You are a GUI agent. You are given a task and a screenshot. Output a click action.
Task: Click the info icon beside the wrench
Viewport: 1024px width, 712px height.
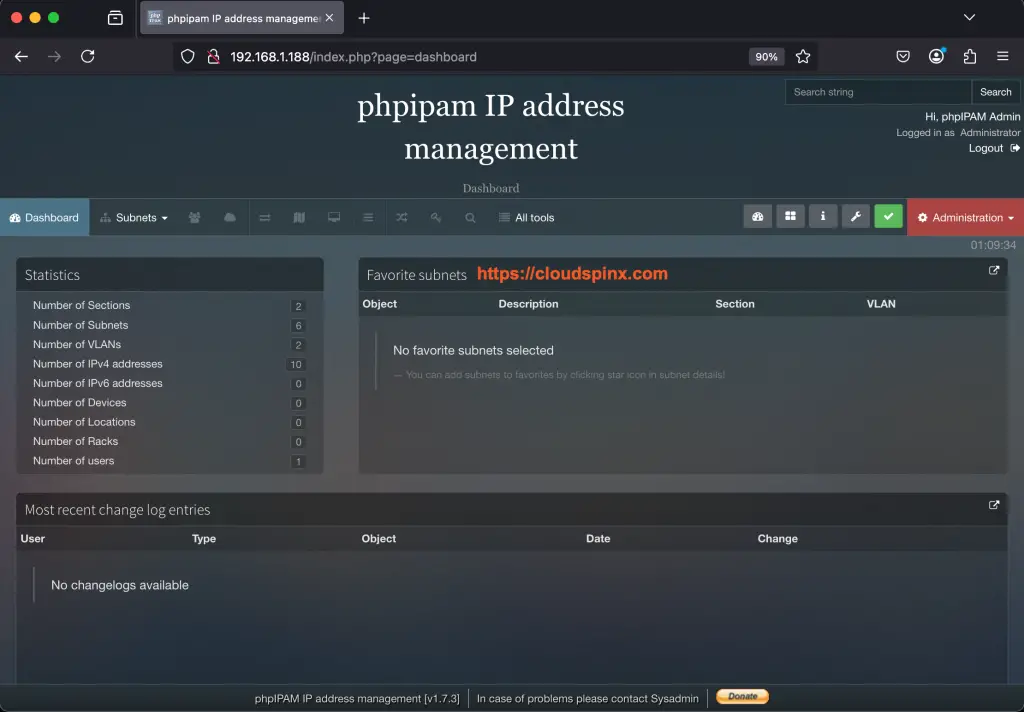tap(823, 216)
